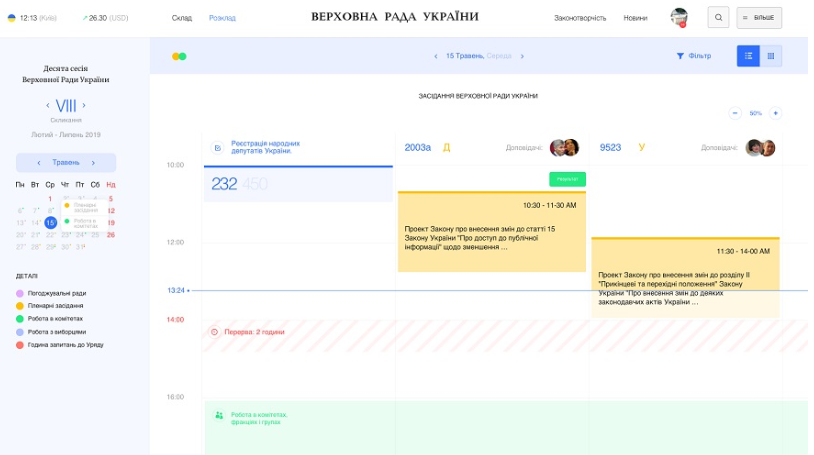Go to next convocation arrow

[84, 105]
